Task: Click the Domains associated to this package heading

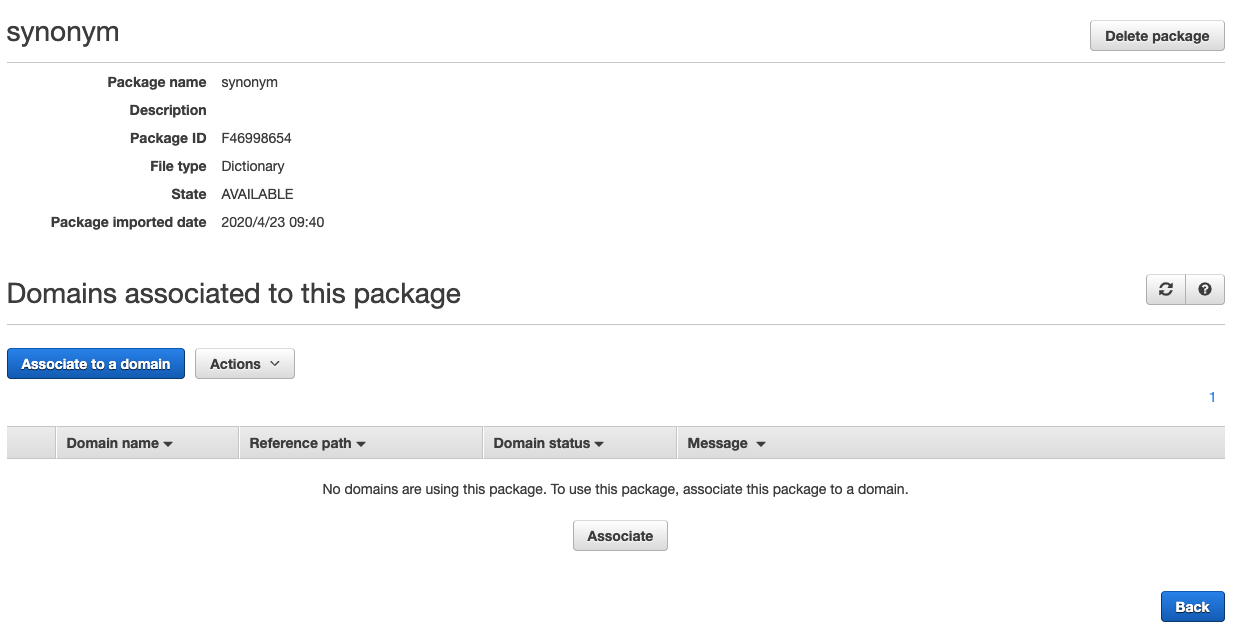Action: [233, 294]
